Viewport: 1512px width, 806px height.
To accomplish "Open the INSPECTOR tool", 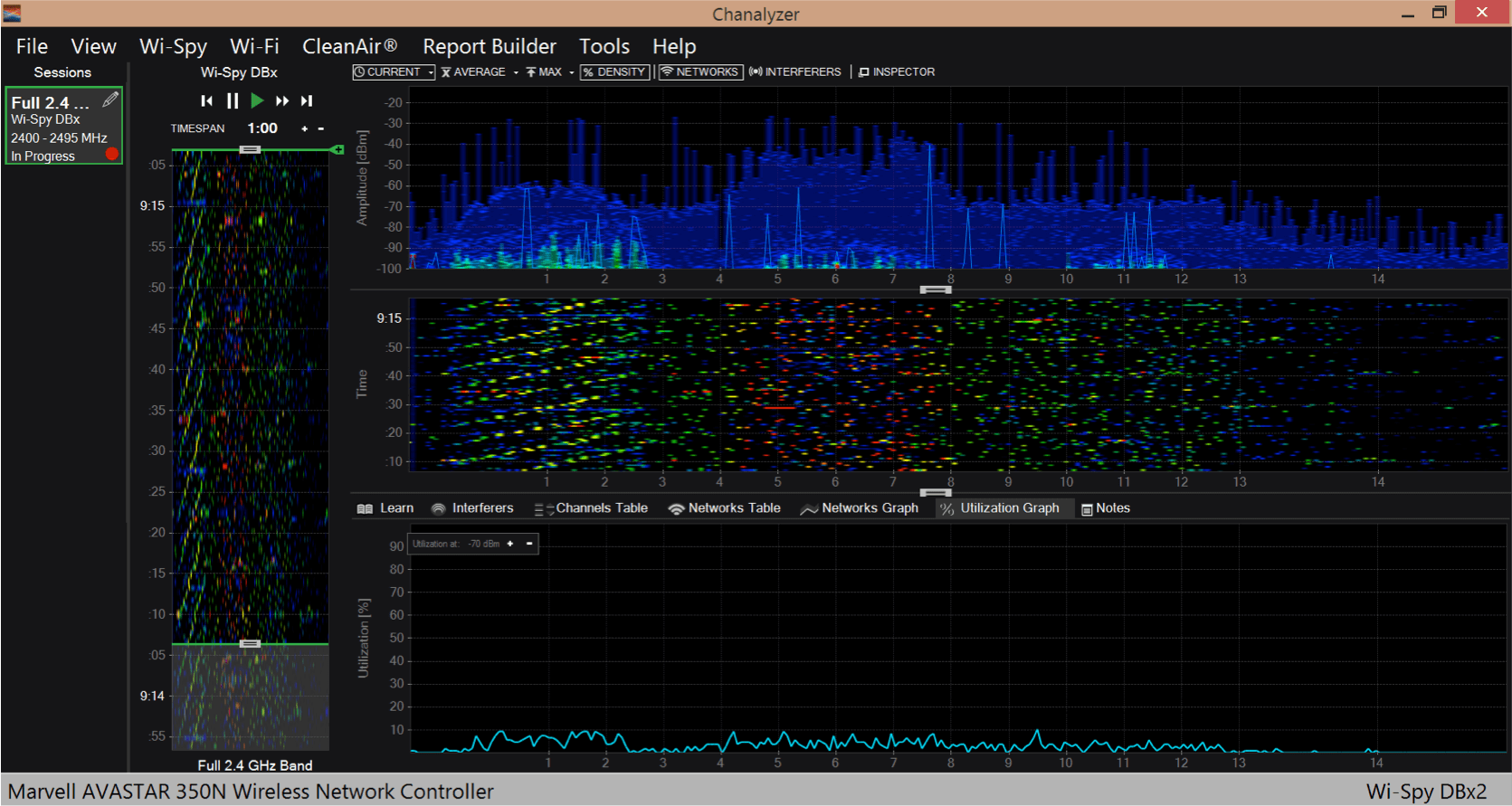I will pyautogui.click(x=896, y=71).
